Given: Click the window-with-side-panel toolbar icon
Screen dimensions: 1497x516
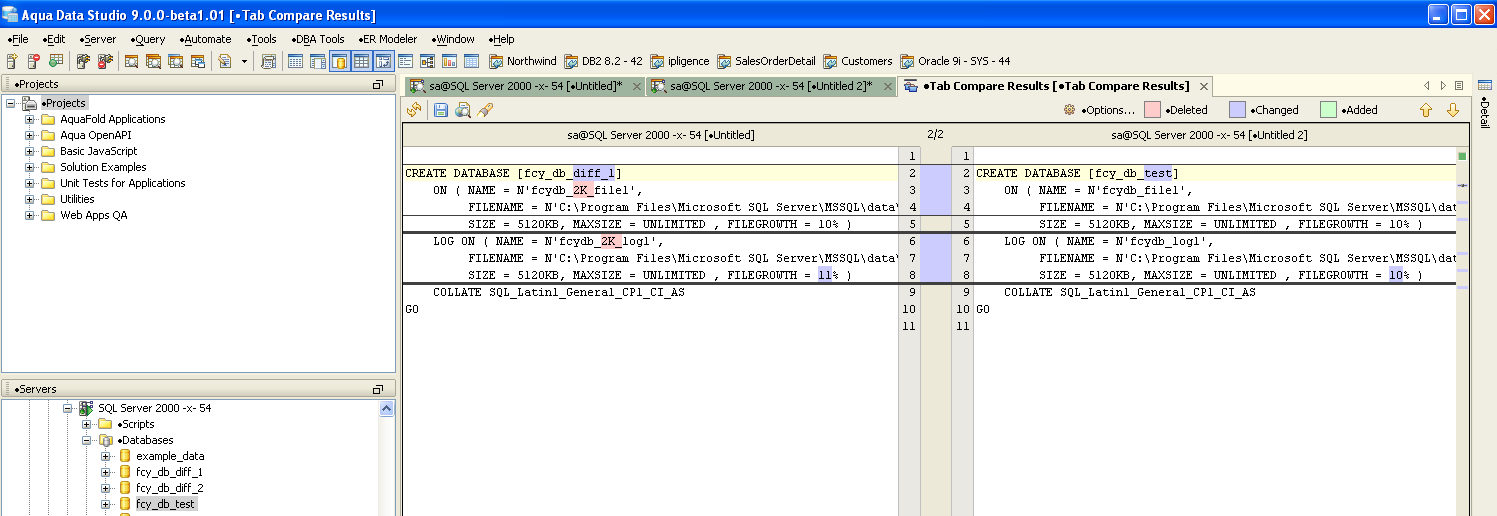Looking at the screenshot, I should pos(317,61).
